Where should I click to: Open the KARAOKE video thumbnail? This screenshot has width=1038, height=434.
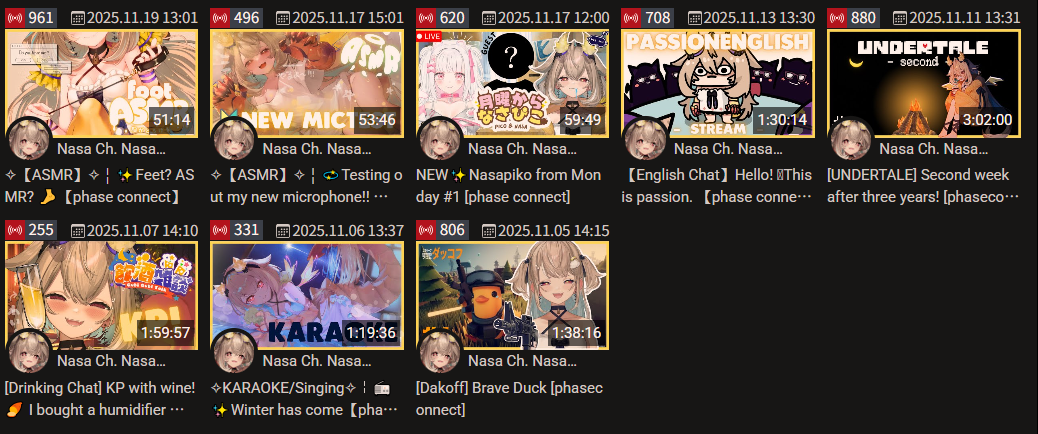pos(307,296)
